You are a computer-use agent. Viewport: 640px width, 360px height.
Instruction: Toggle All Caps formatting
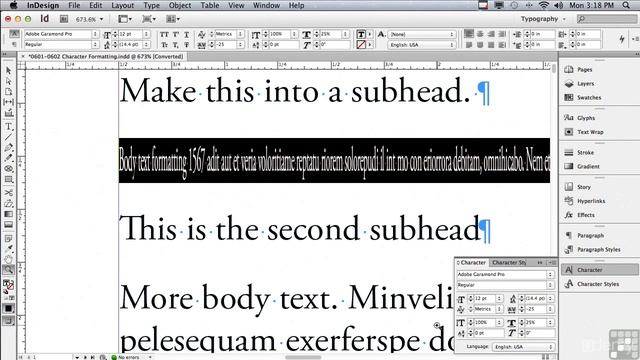(164, 34)
